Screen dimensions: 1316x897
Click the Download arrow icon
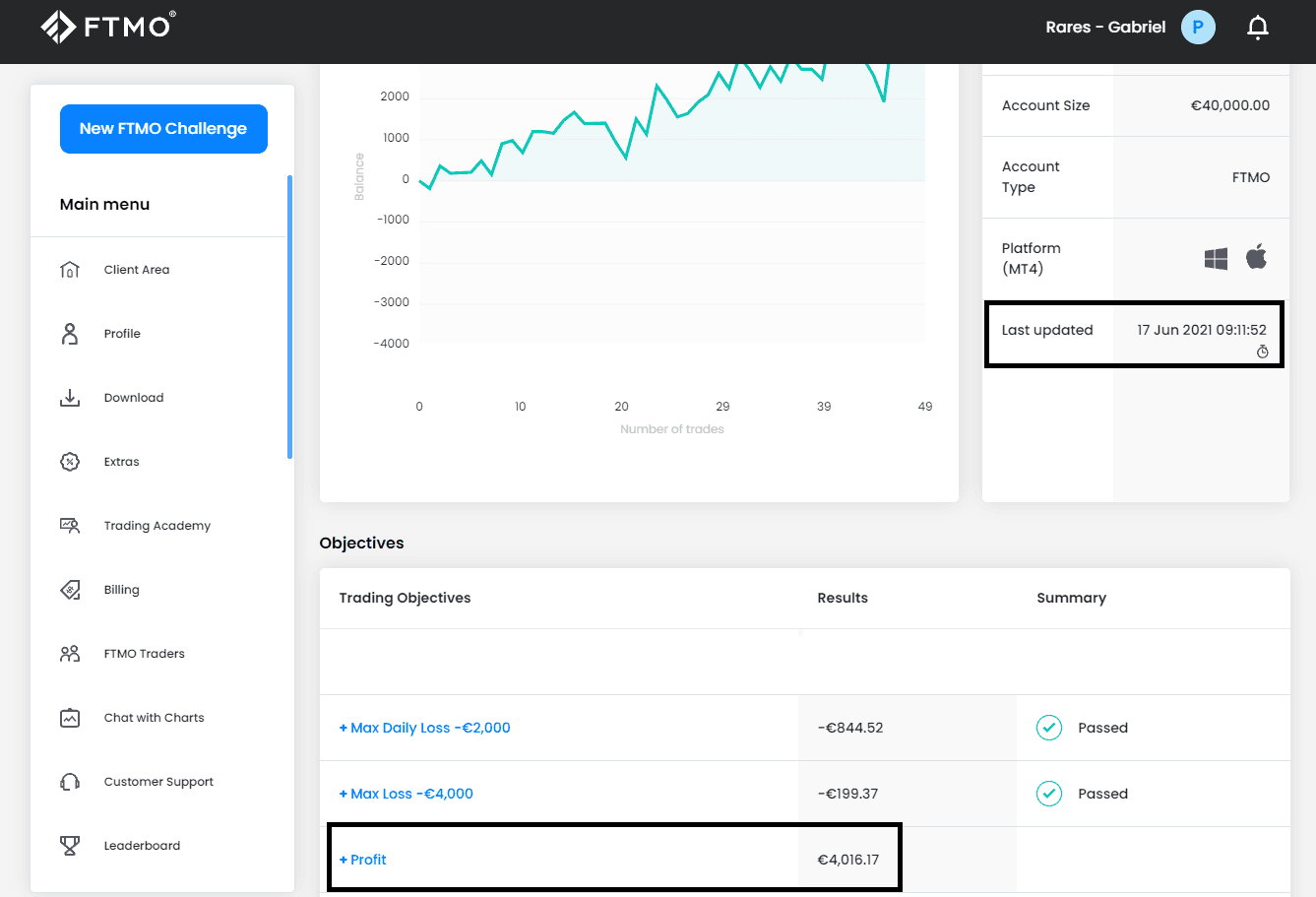[x=70, y=398]
